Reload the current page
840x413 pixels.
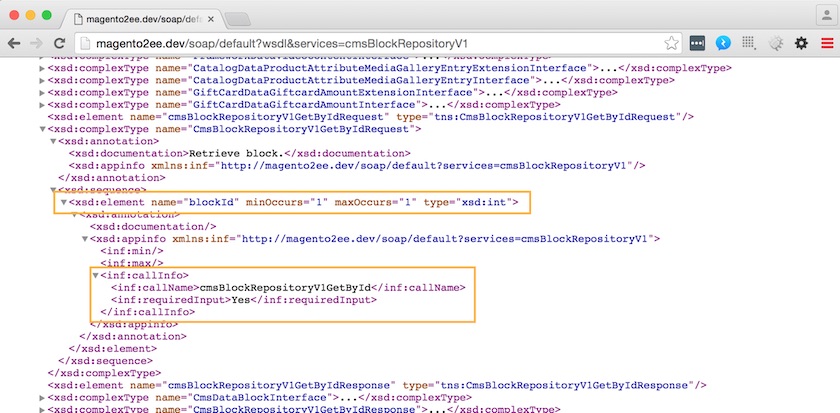[60, 43]
